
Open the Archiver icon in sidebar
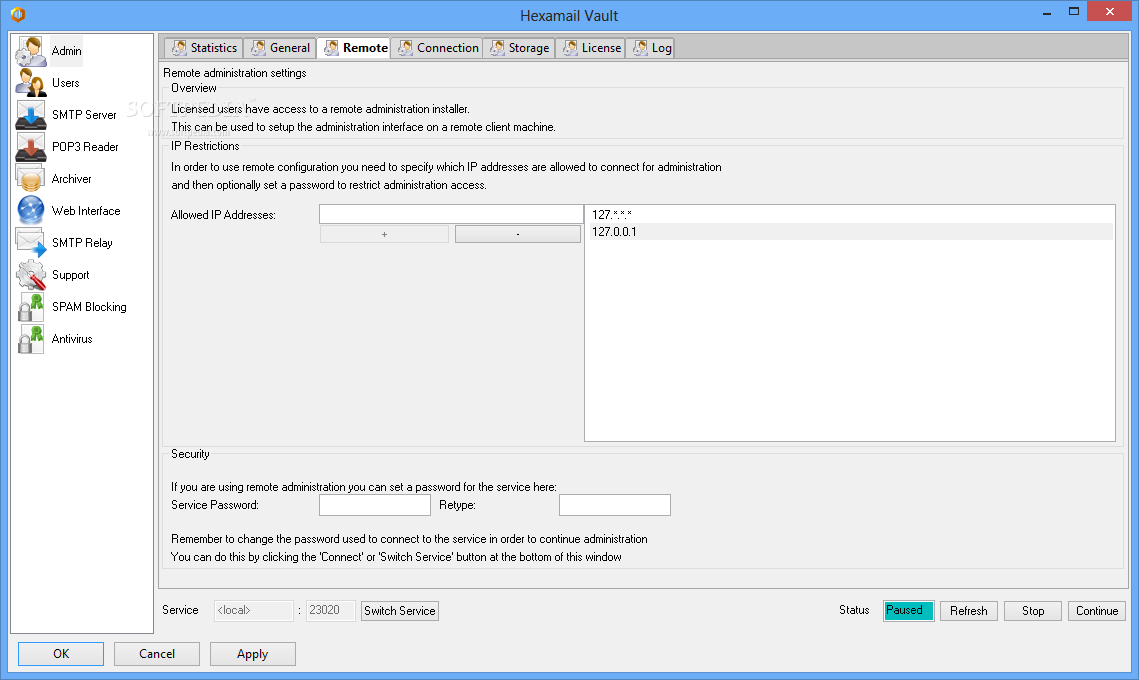[x=31, y=179]
